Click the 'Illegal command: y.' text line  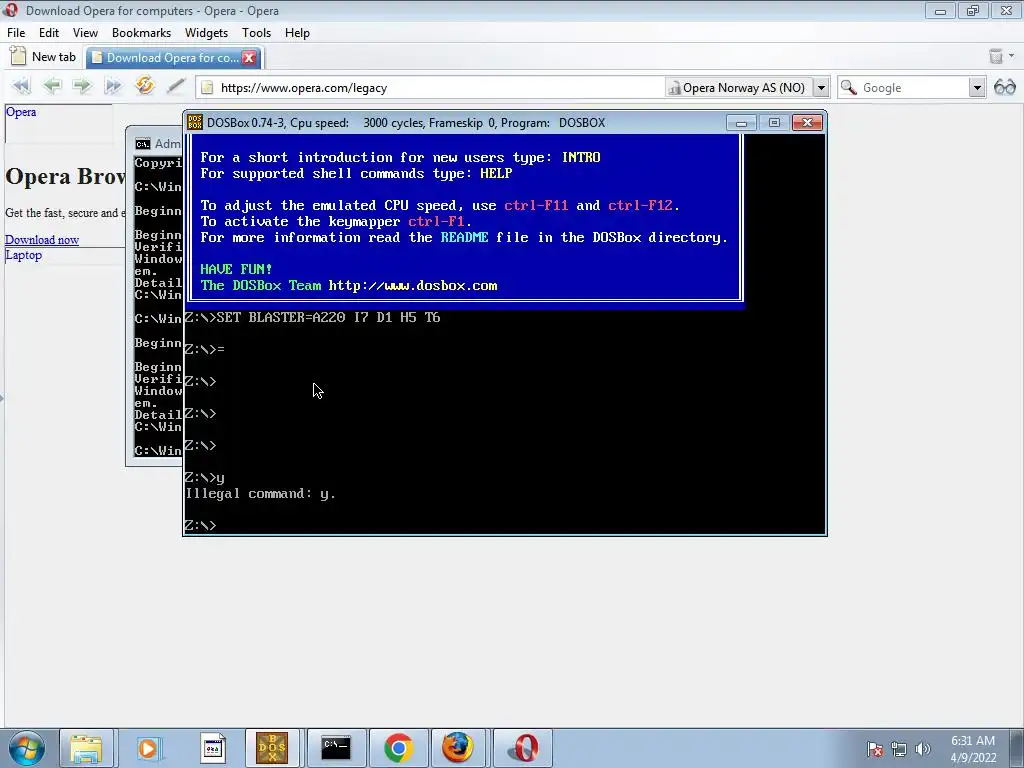260,494
